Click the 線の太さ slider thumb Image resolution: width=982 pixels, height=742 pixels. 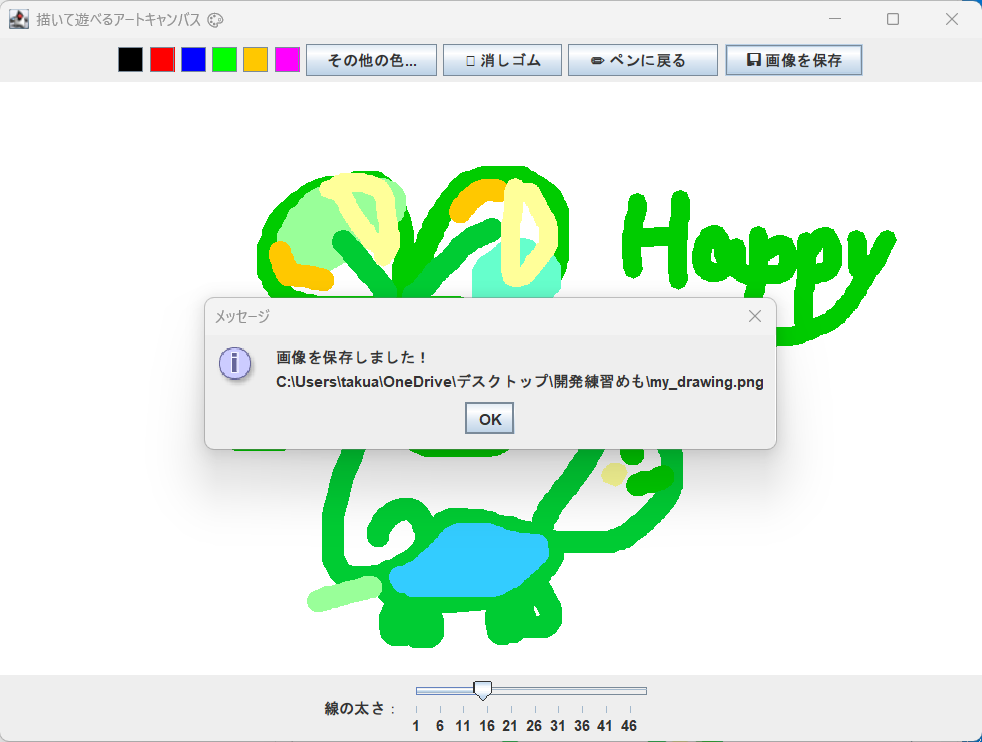[483, 690]
